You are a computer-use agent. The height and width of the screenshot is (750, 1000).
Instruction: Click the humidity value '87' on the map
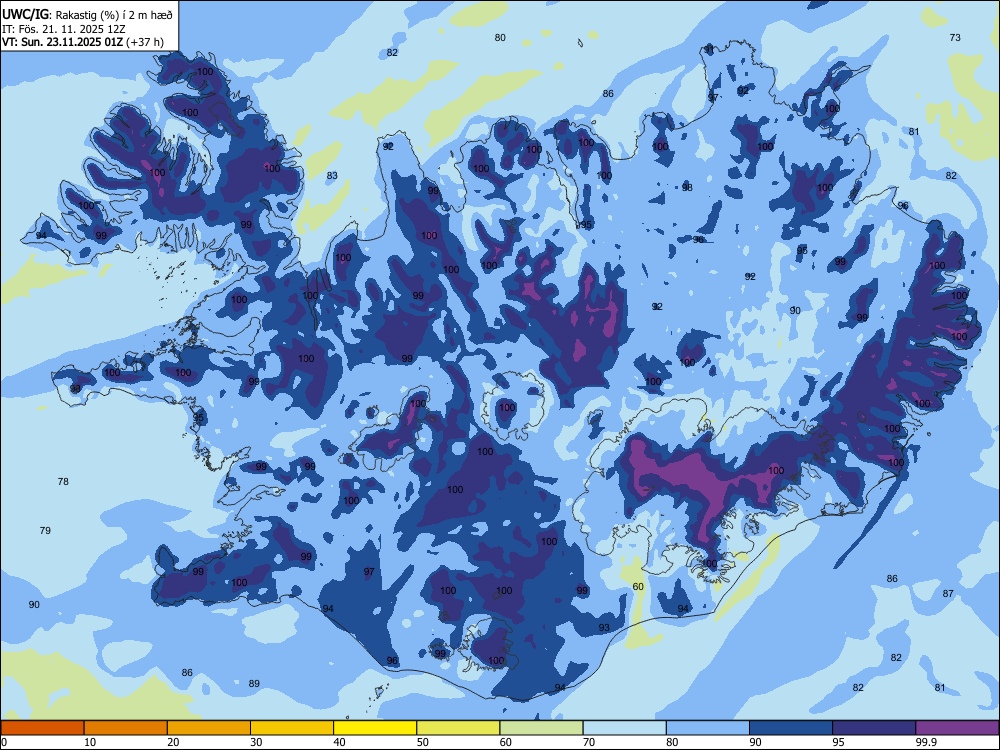click(948, 593)
